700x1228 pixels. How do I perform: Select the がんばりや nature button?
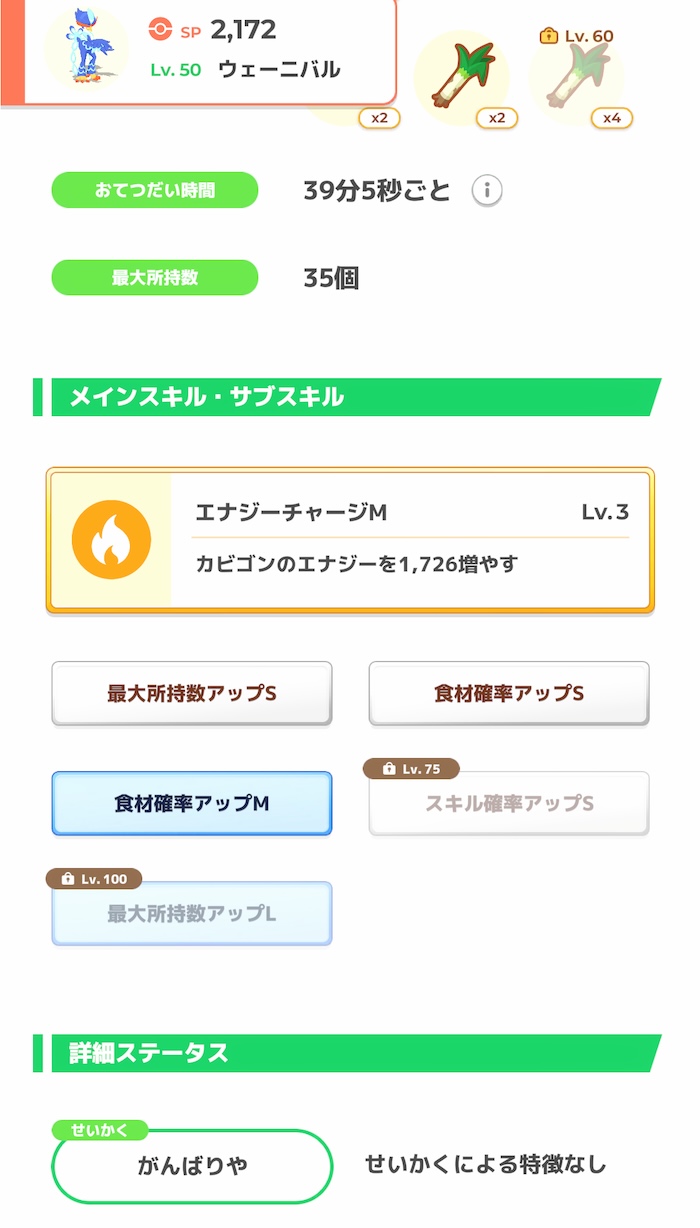[x=191, y=1166]
